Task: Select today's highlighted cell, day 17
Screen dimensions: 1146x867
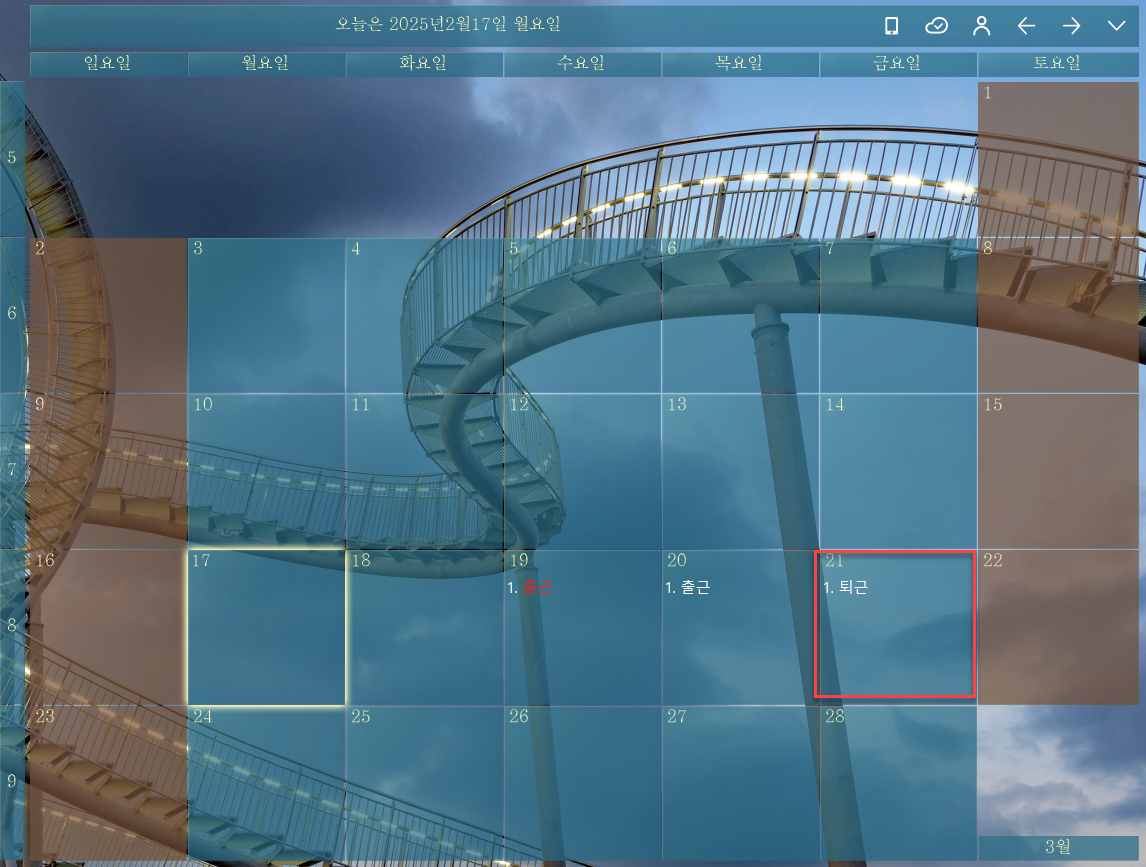Action: point(266,626)
